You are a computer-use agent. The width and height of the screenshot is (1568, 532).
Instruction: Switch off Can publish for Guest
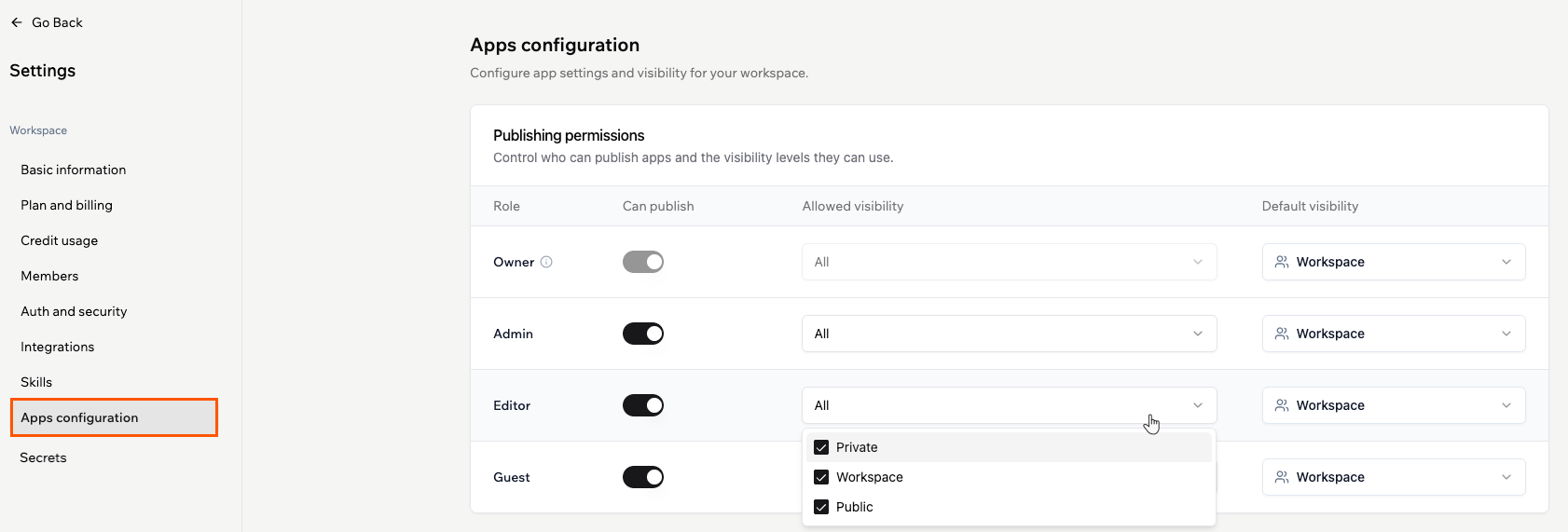pyautogui.click(x=643, y=477)
